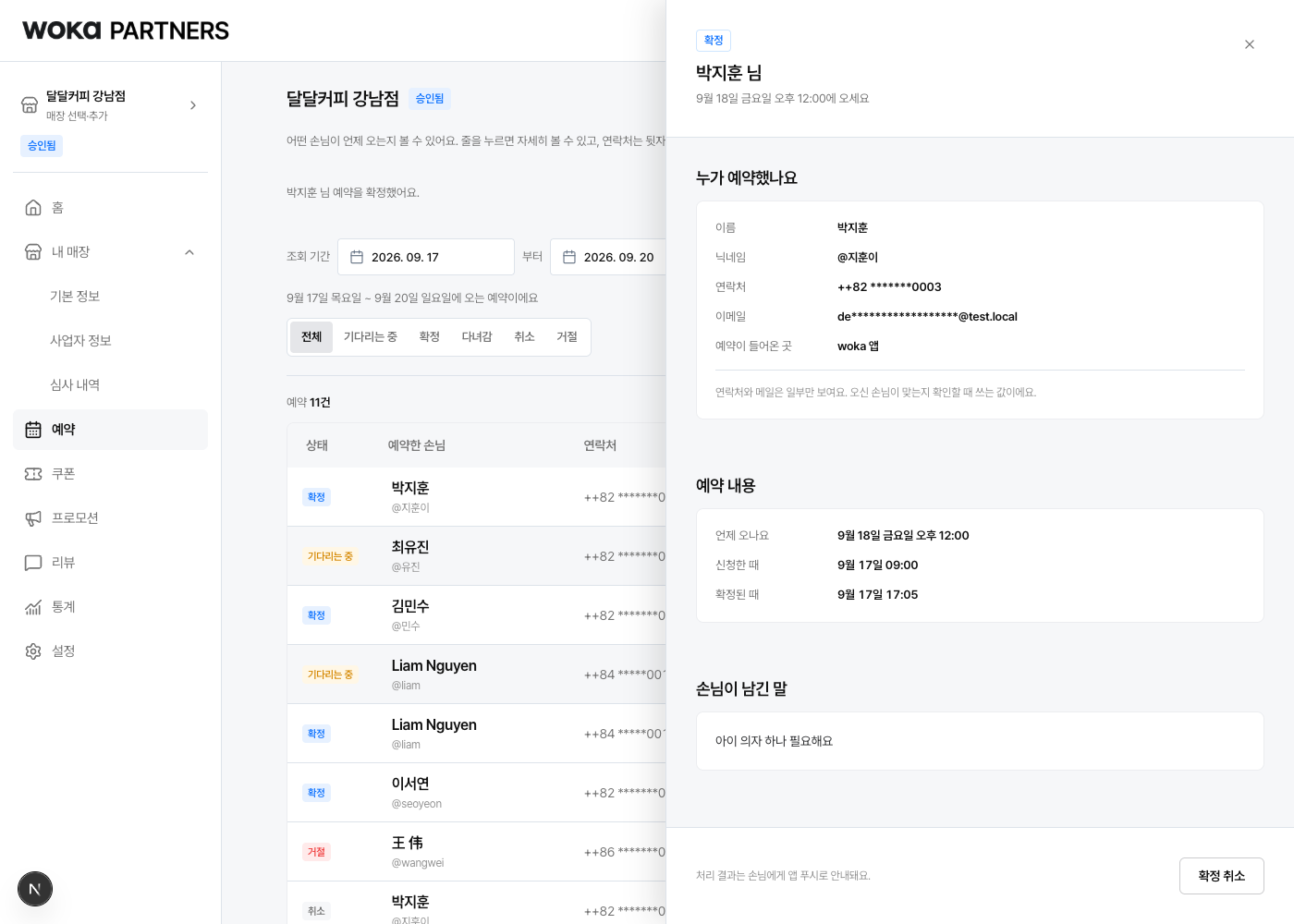The width and height of the screenshot is (1294, 924).
Task: Click the 확정 취소 button
Action: click(x=1222, y=876)
